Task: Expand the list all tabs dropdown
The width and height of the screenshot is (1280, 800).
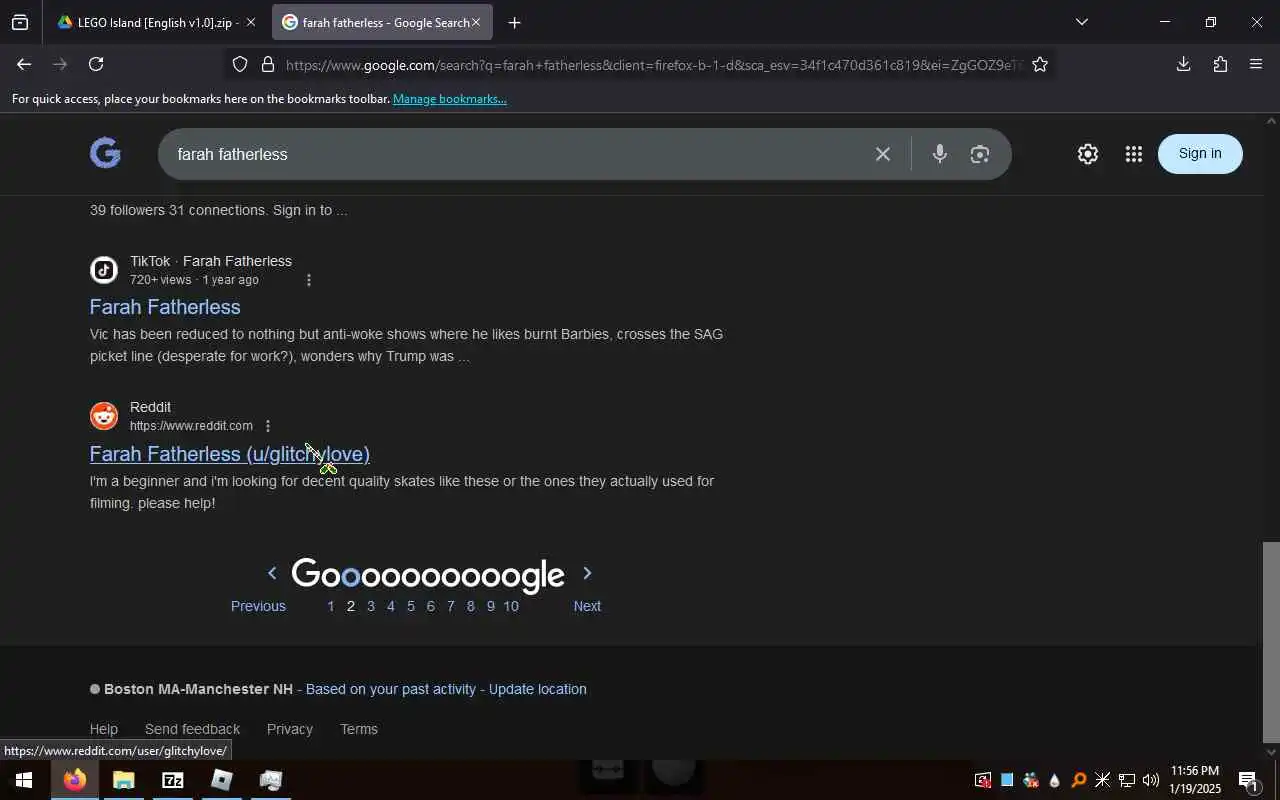Action: [x=1081, y=22]
